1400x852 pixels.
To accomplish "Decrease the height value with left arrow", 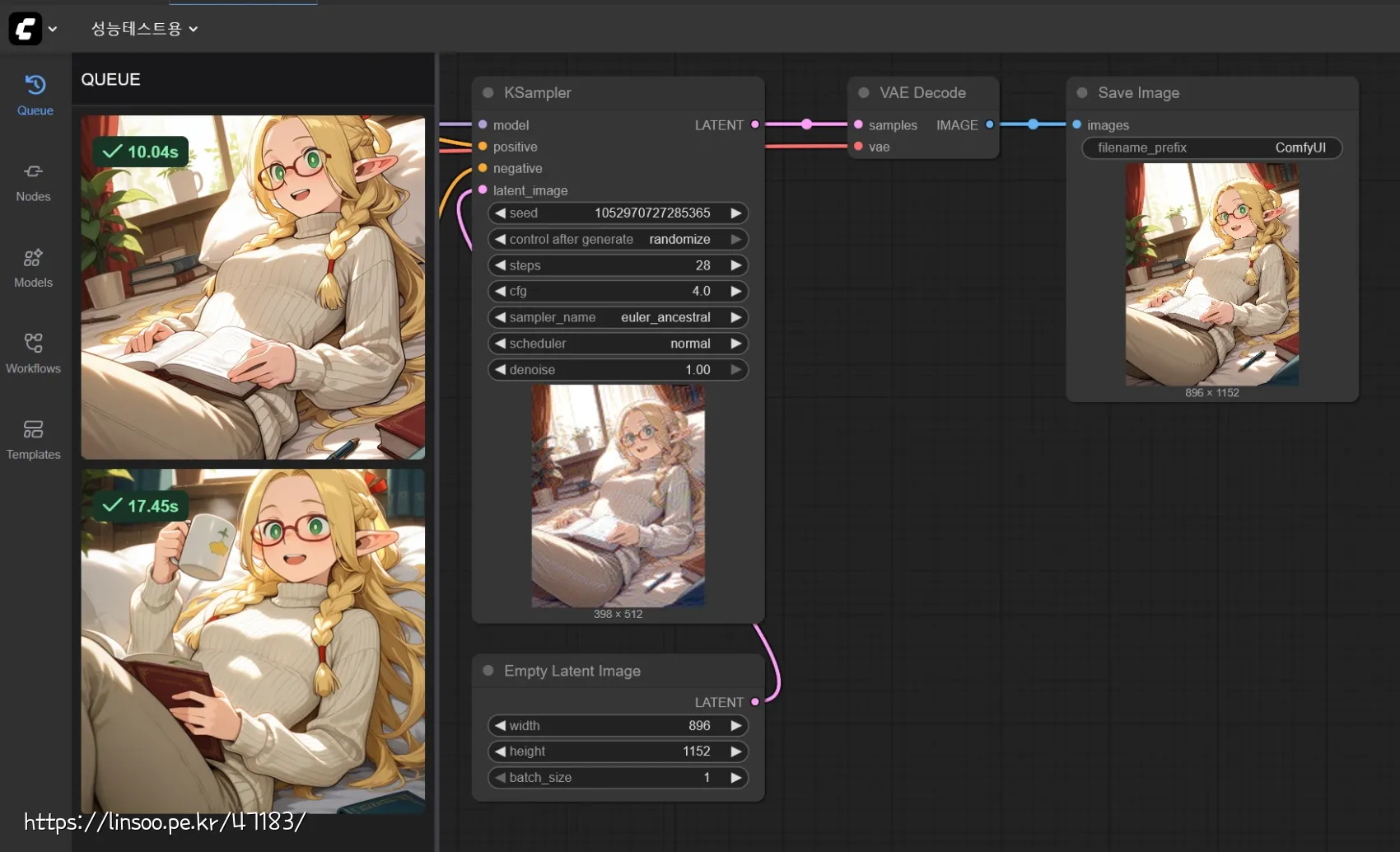I will [500, 751].
